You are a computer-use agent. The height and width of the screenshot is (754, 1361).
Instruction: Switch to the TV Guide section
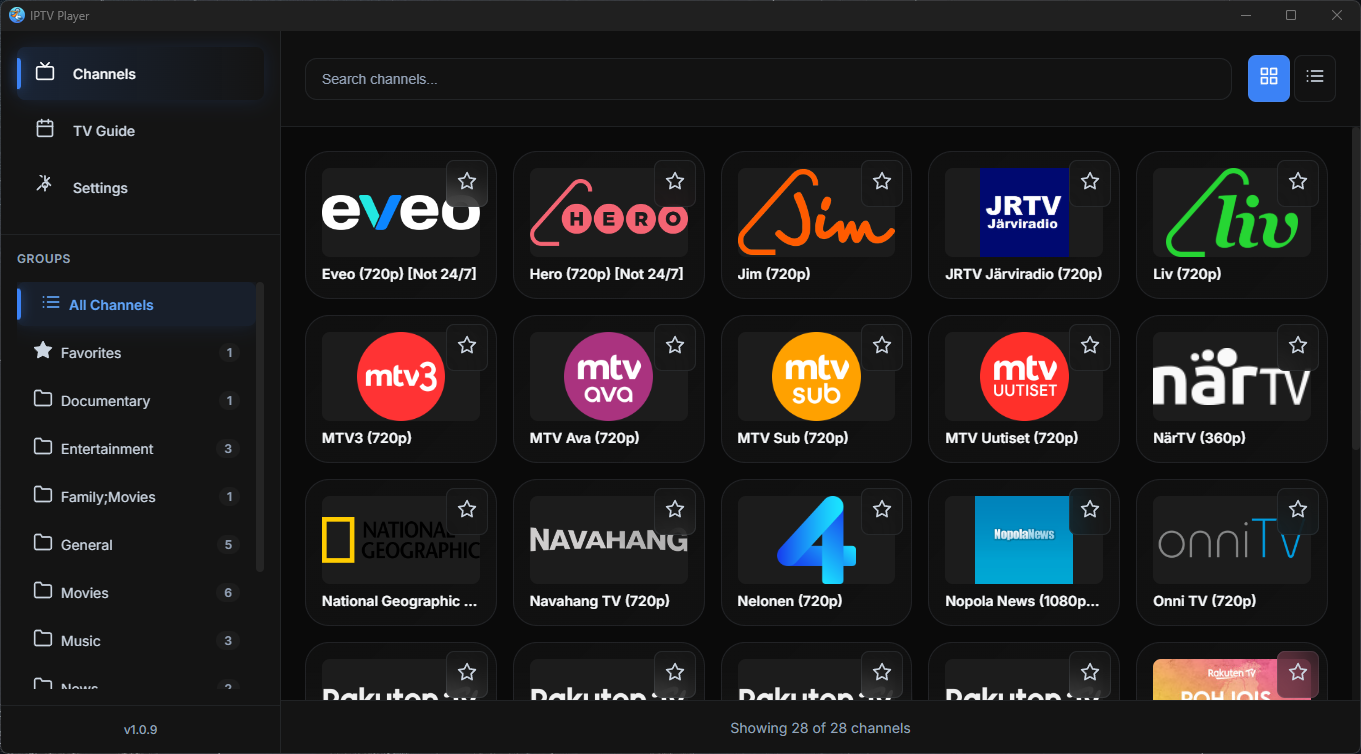coord(102,130)
